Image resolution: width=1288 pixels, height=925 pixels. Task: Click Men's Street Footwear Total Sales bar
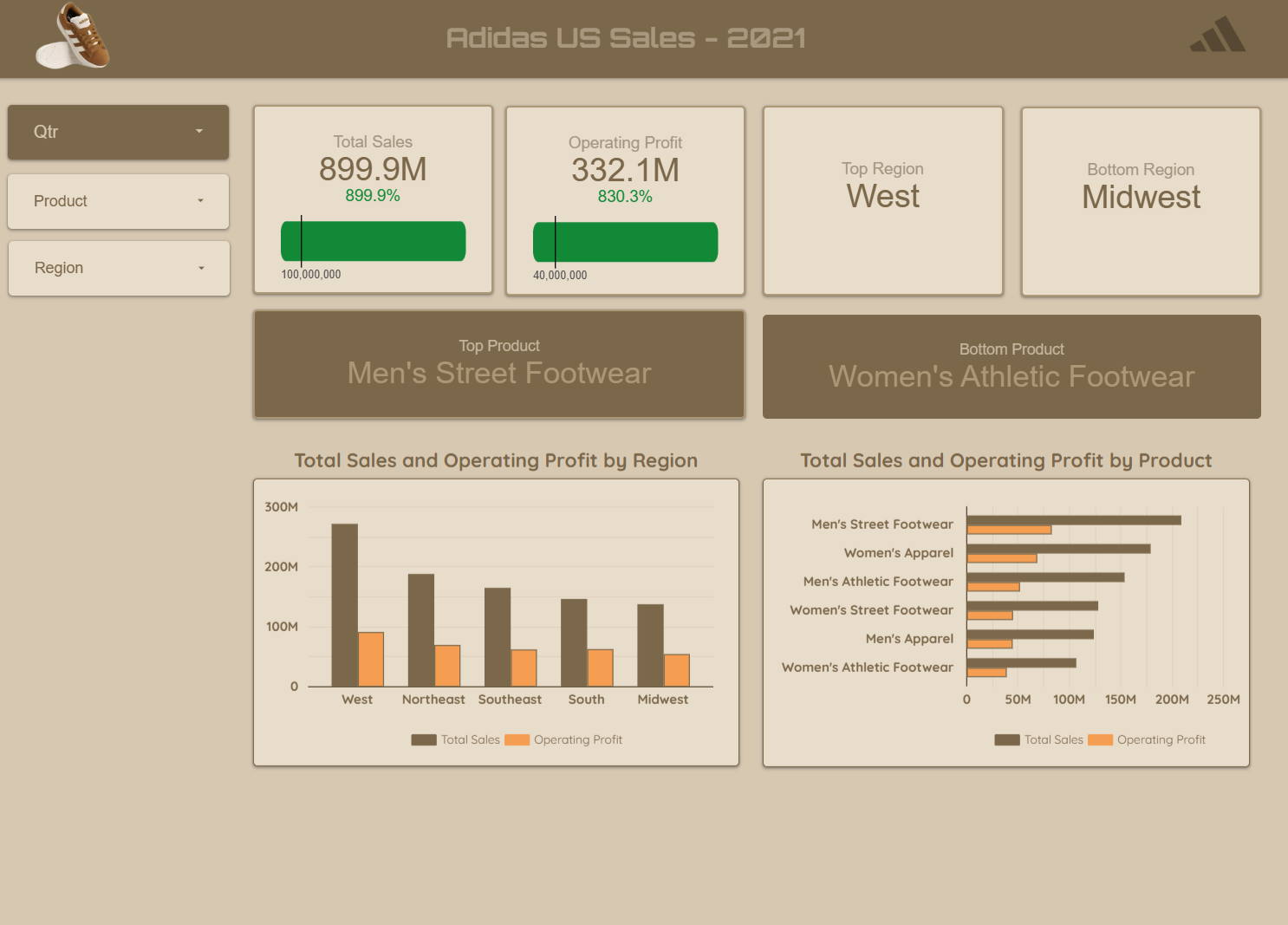[1074, 520]
